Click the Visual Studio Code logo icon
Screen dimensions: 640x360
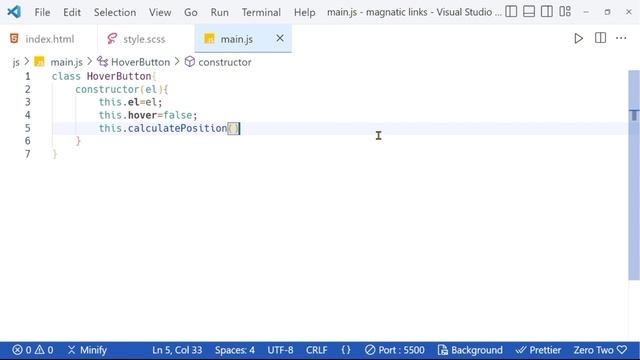[x=14, y=12]
